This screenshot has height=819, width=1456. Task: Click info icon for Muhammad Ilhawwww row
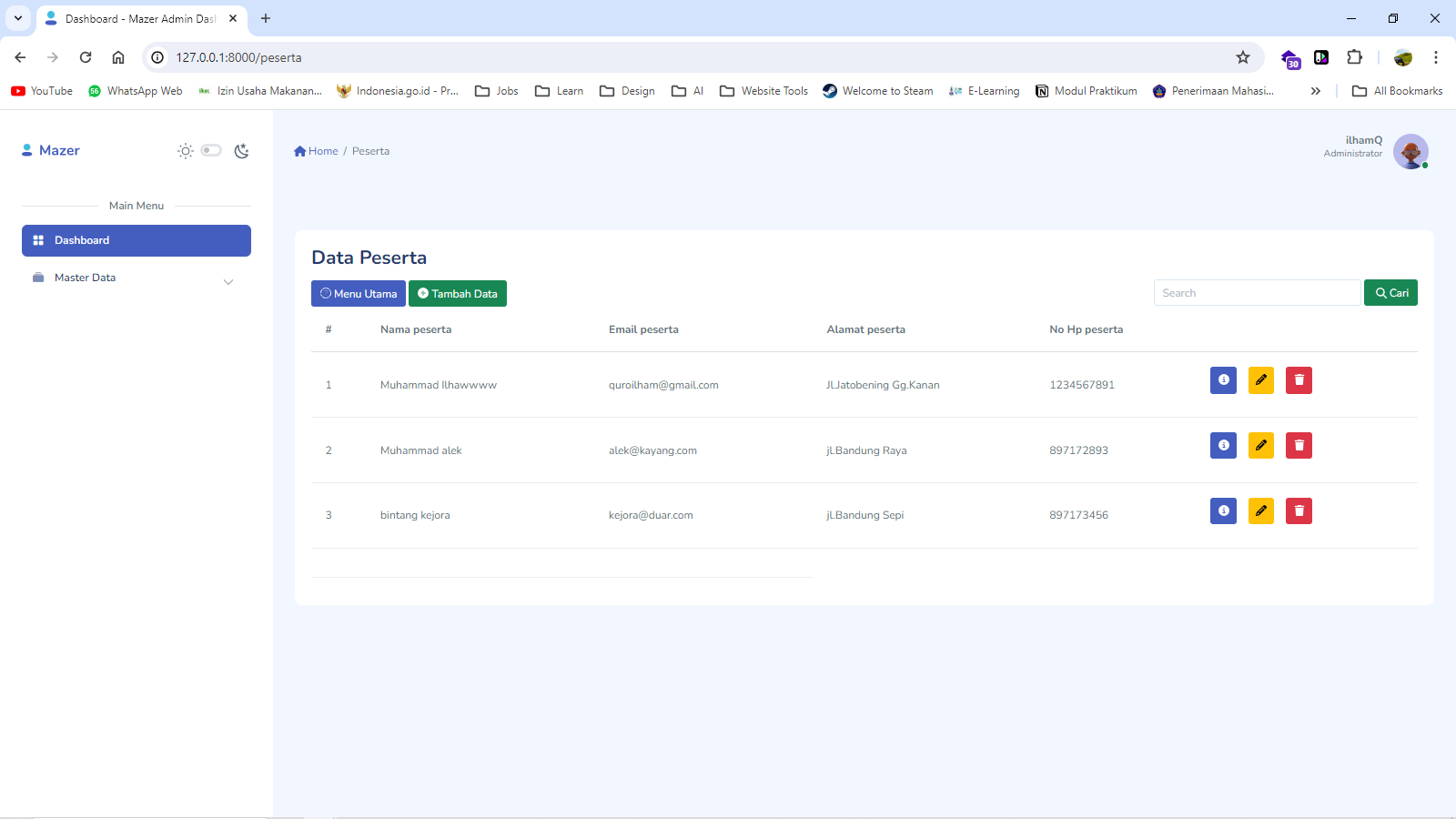[x=1223, y=380]
